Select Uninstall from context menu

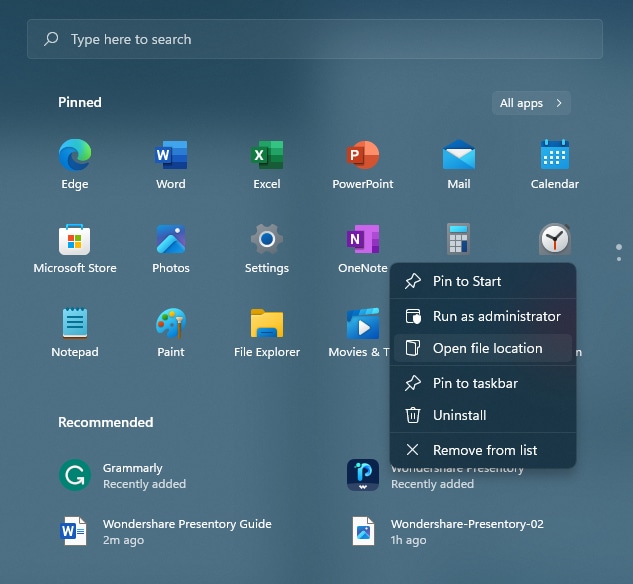(483, 415)
